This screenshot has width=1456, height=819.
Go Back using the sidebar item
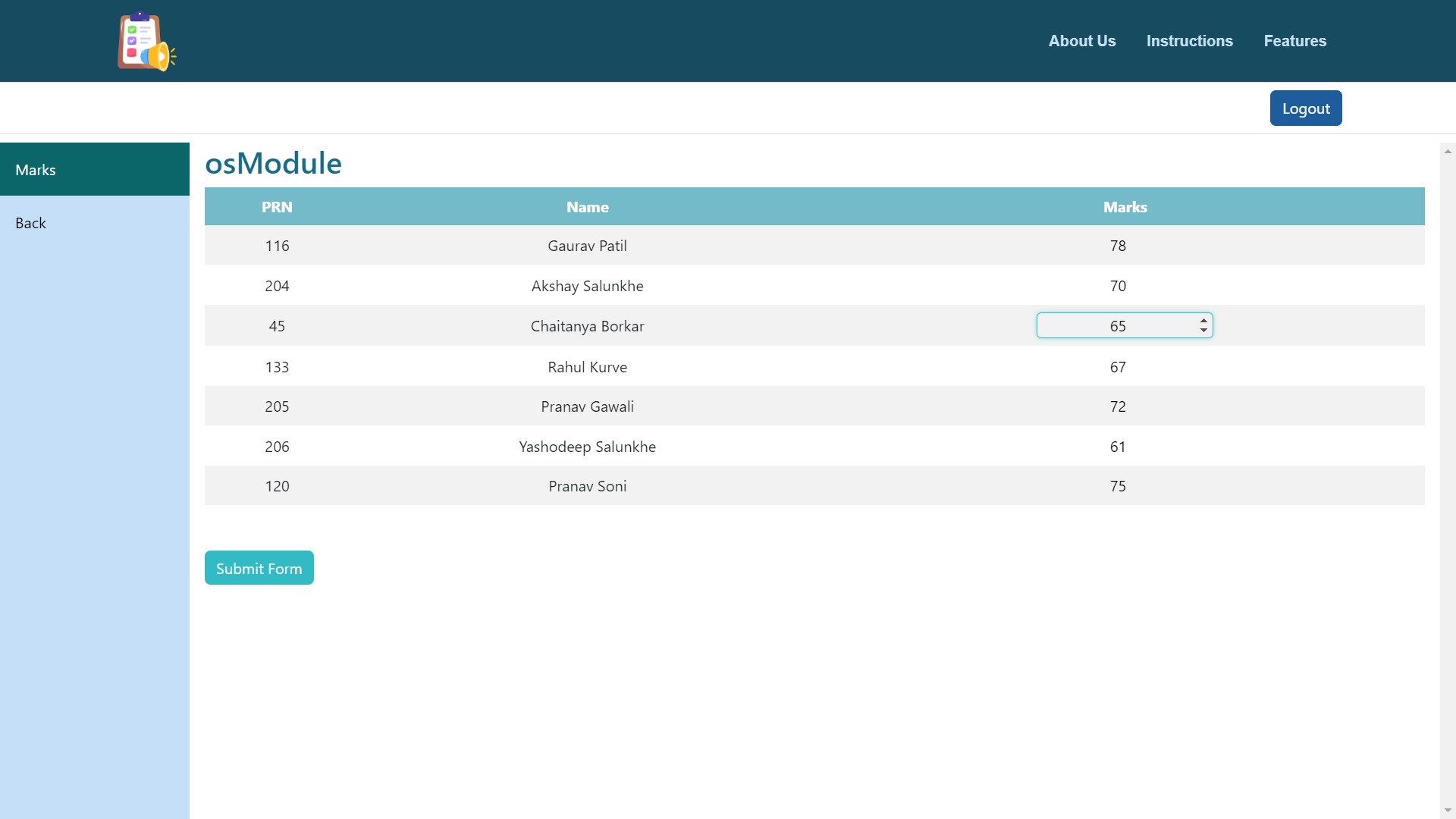95,223
